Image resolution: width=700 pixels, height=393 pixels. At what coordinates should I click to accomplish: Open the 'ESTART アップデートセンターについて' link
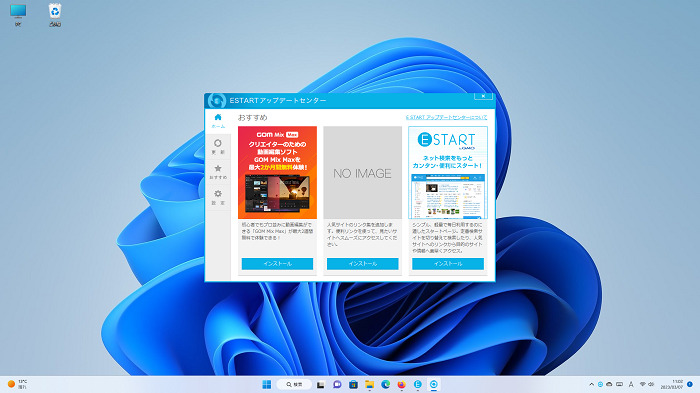click(446, 117)
